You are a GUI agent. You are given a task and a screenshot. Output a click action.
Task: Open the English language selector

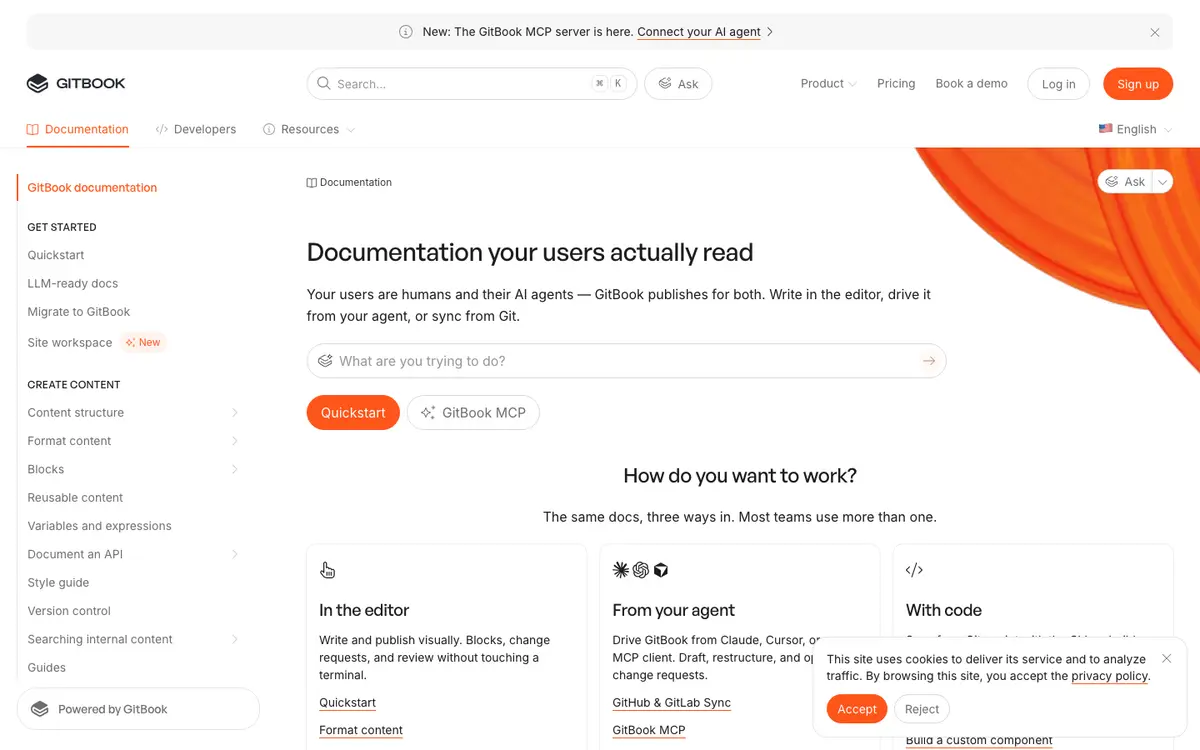point(1135,129)
